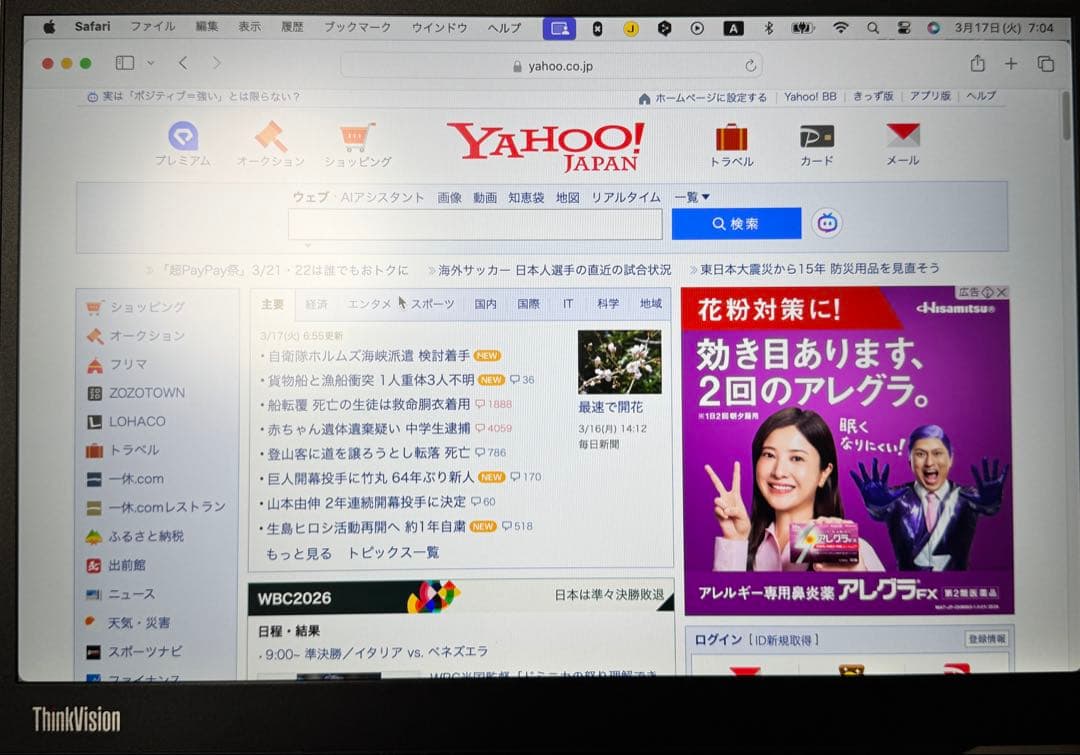Open the Bluetooth menu bar icon
The width and height of the screenshot is (1080, 755).
(x=769, y=28)
